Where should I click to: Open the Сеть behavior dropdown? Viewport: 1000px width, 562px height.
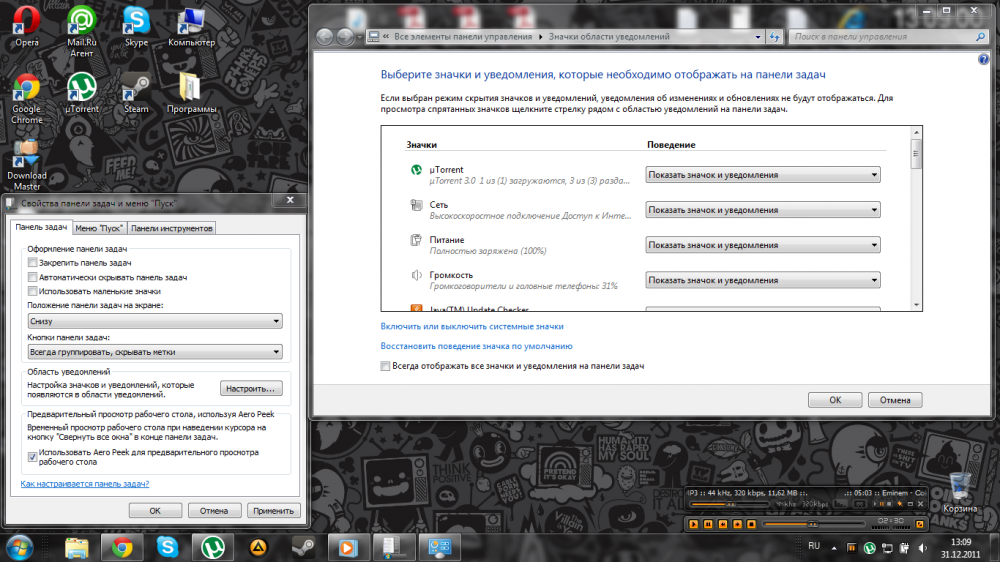pyautogui.click(x=763, y=210)
